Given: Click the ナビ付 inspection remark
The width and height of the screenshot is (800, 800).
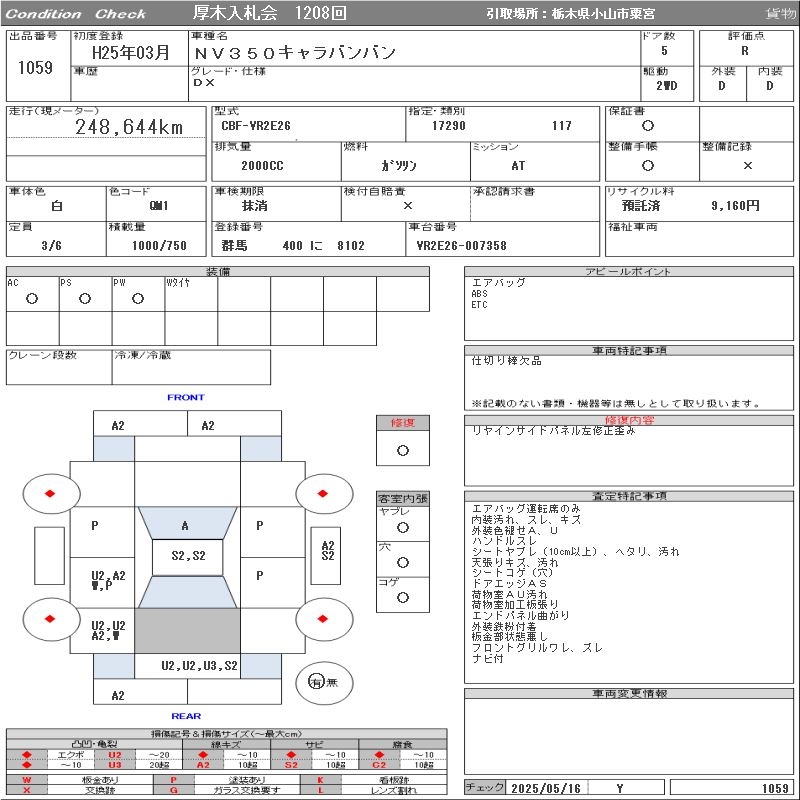Looking at the screenshot, I should (x=488, y=659).
